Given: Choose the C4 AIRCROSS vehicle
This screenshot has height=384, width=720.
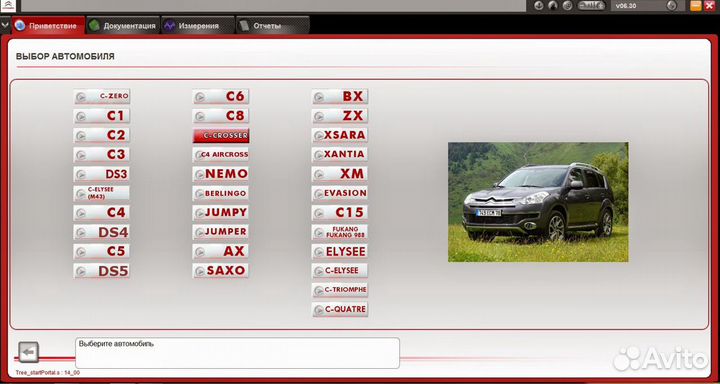Looking at the screenshot, I should 221,154.
